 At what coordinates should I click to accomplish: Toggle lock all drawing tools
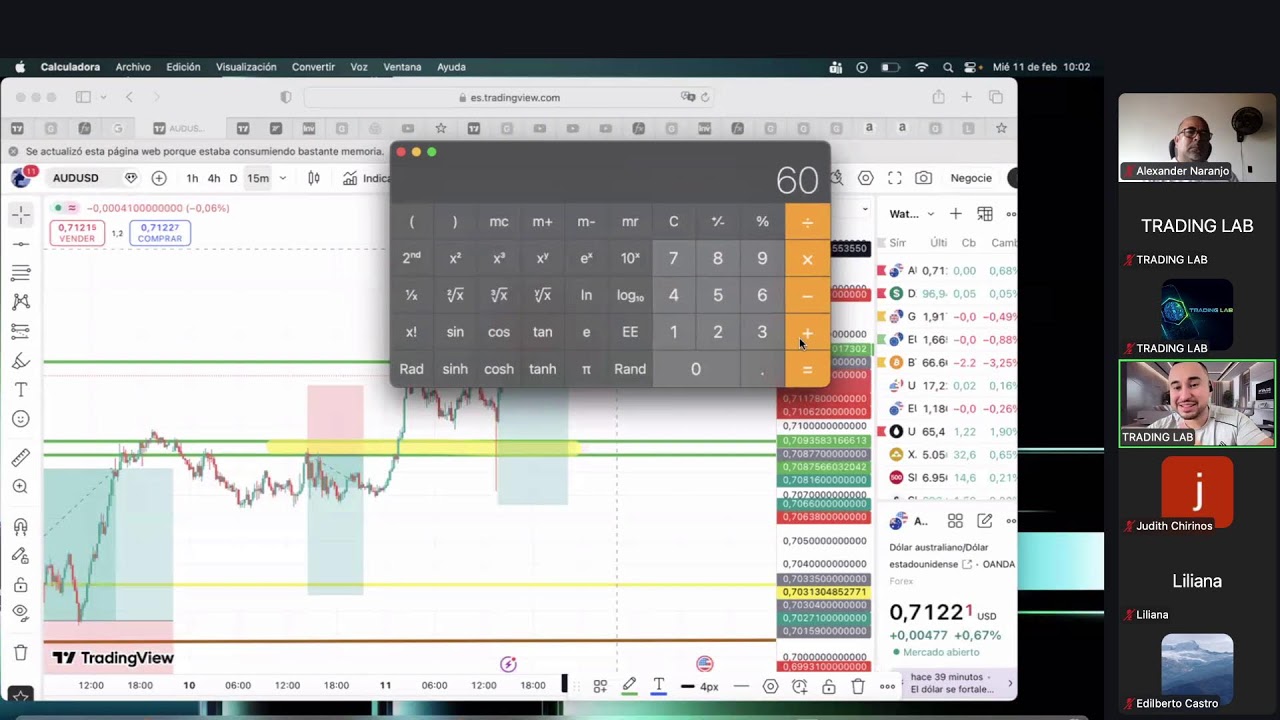point(21,585)
